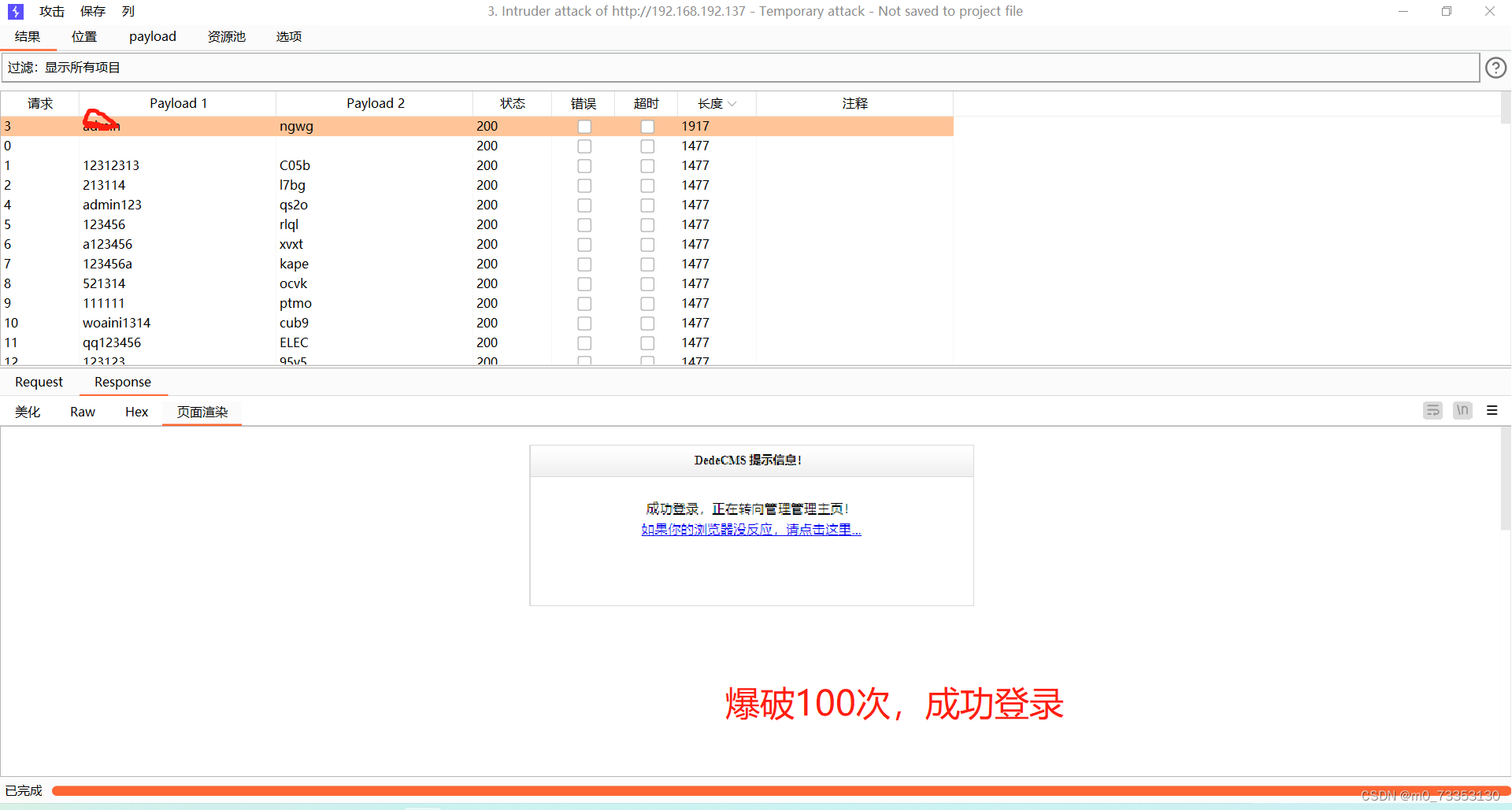Check the 超时 checkbox for row ptmo

point(647,304)
